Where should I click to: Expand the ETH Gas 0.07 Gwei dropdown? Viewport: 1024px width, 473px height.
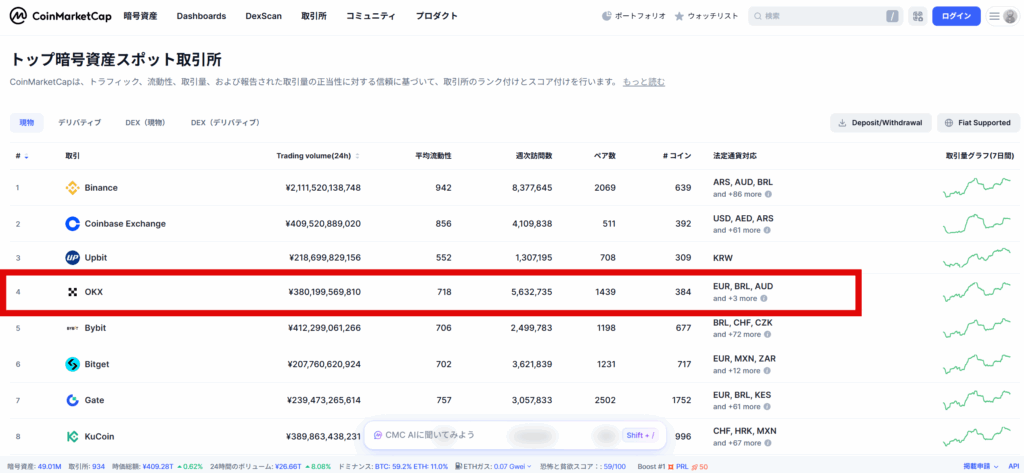point(529,467)
